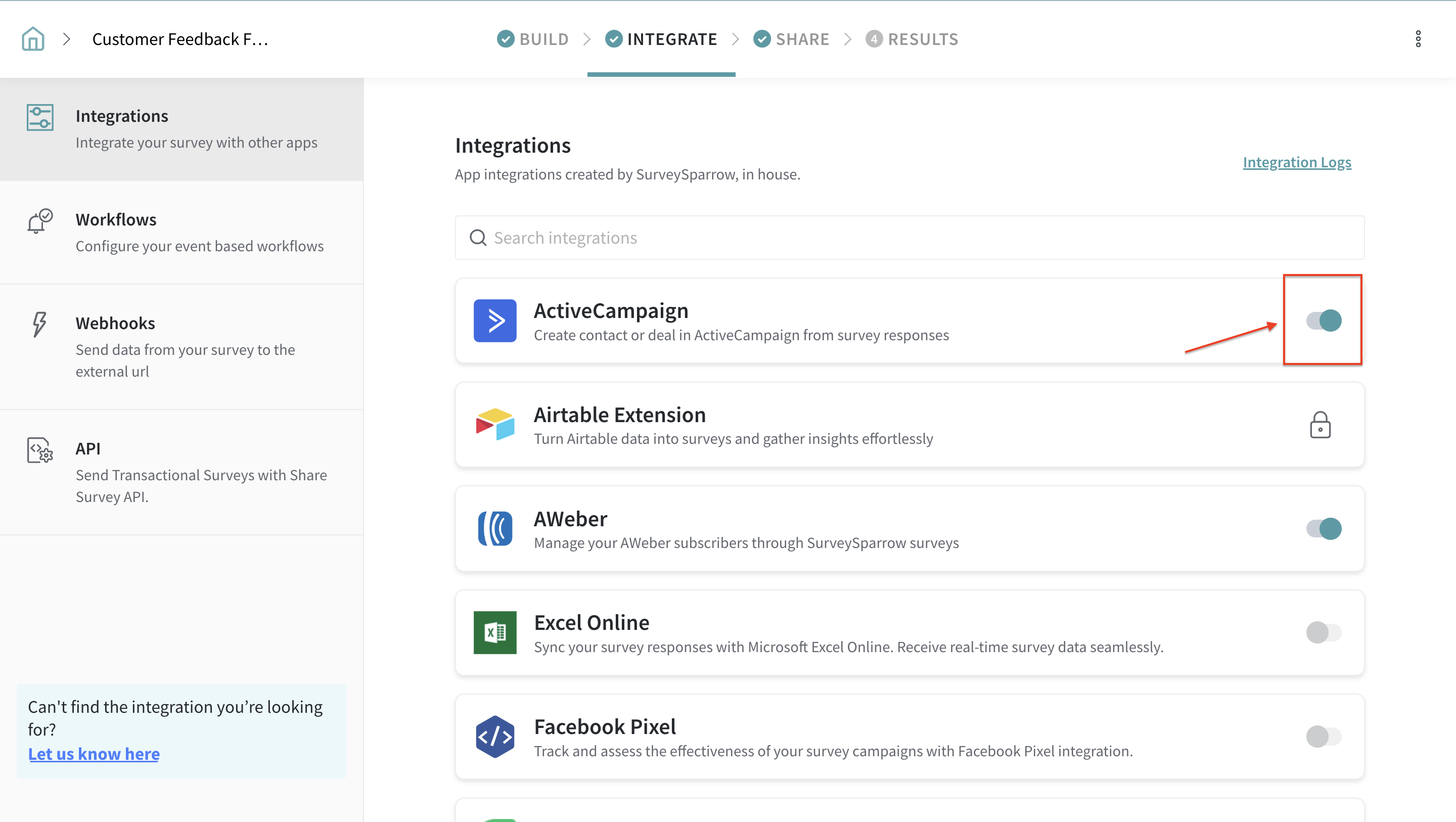Enable the Excel Online integration toggle
This screenshot has height=822, width=1456.
(x=1323, y=632)
